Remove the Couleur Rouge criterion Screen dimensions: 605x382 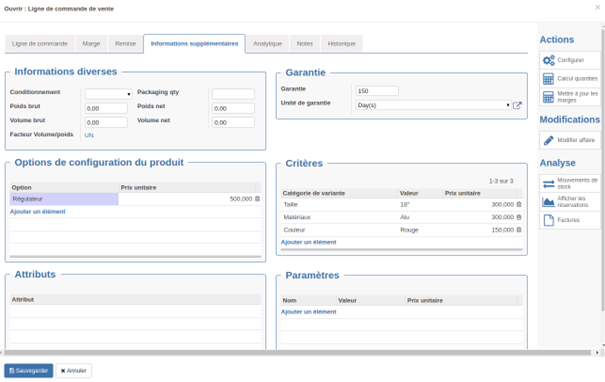519,230
